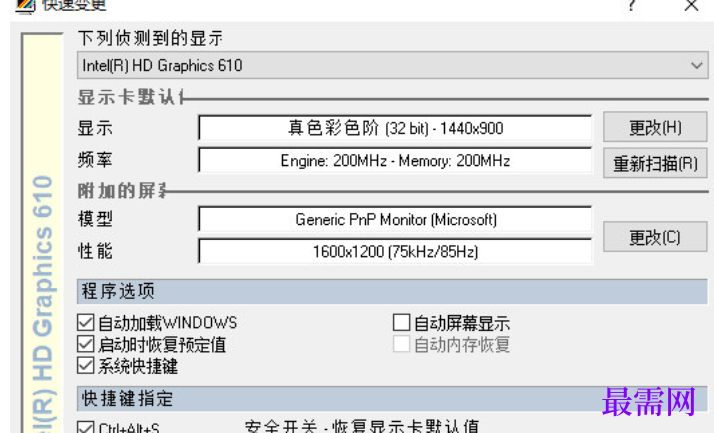Enable 自动屏幕显示 checkbox
The image size is (714, 433).
401,322
